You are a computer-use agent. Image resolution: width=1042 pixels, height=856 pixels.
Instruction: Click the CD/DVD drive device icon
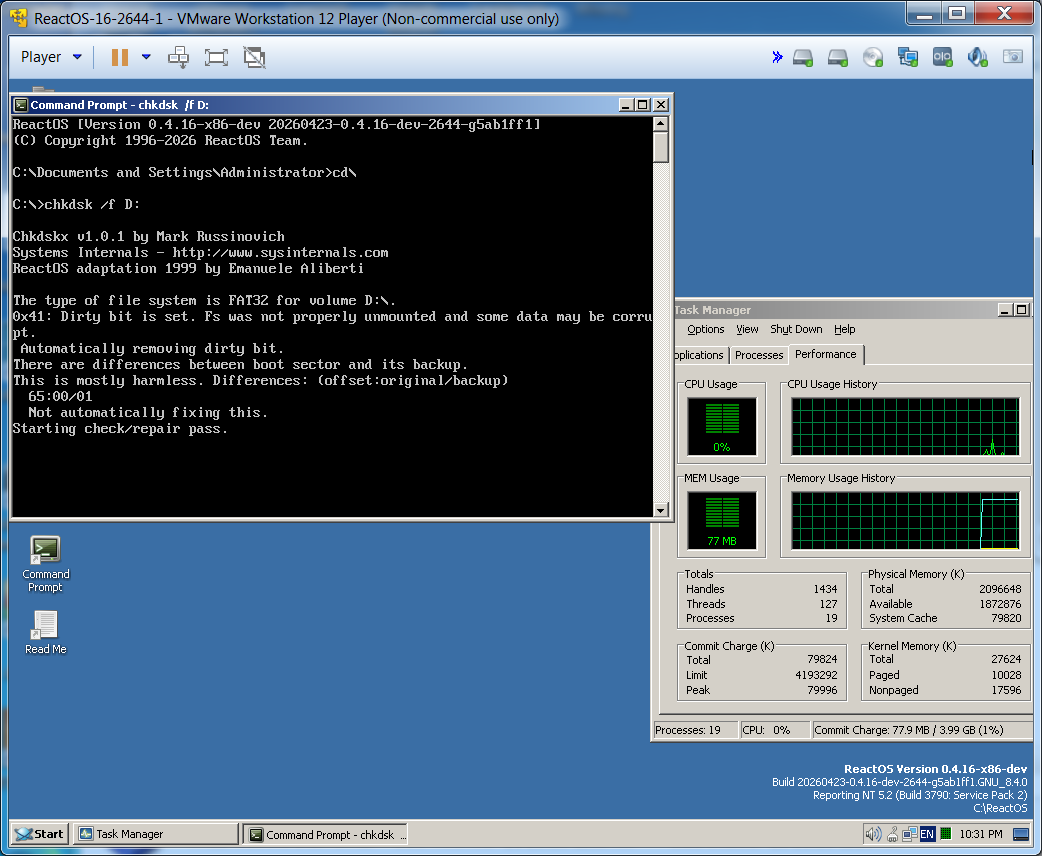coord(872,57)
